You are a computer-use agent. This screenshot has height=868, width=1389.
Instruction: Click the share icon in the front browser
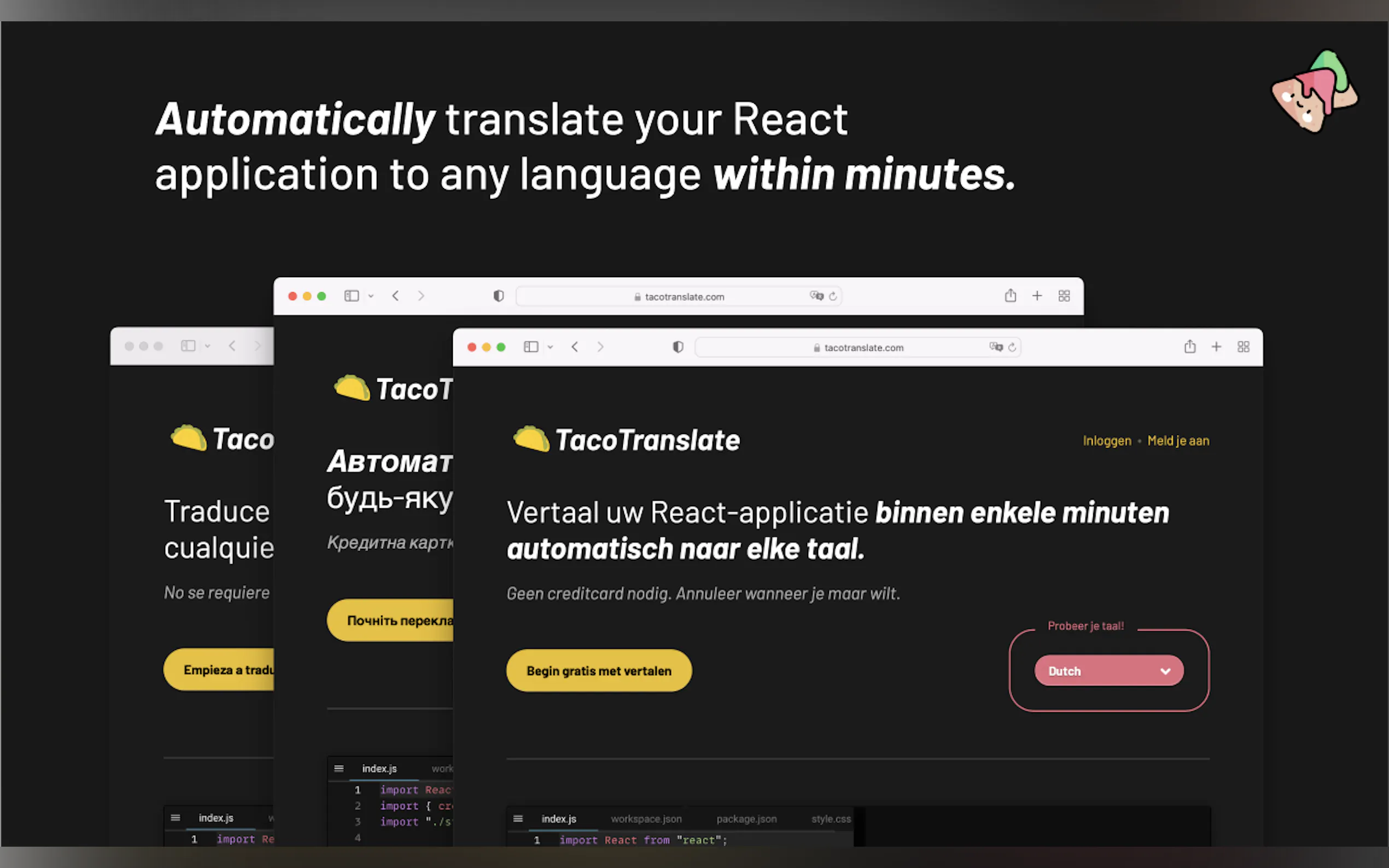coord(1190,347)
